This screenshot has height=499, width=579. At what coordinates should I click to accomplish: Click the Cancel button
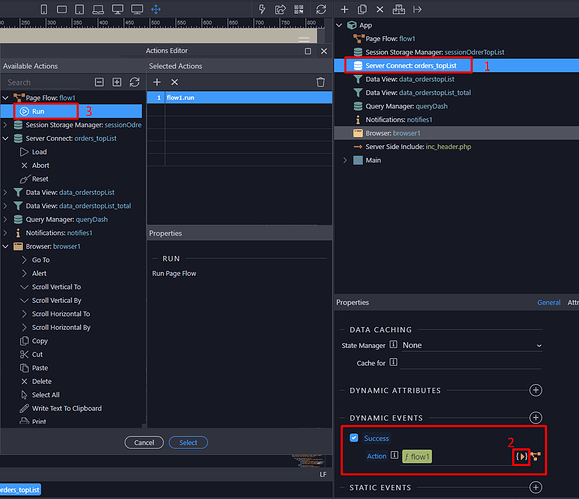(x=144, y=442)
